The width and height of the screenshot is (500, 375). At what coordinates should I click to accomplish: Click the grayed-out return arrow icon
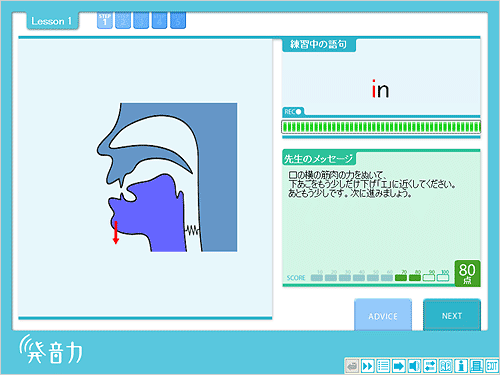[x=352, y=366]
